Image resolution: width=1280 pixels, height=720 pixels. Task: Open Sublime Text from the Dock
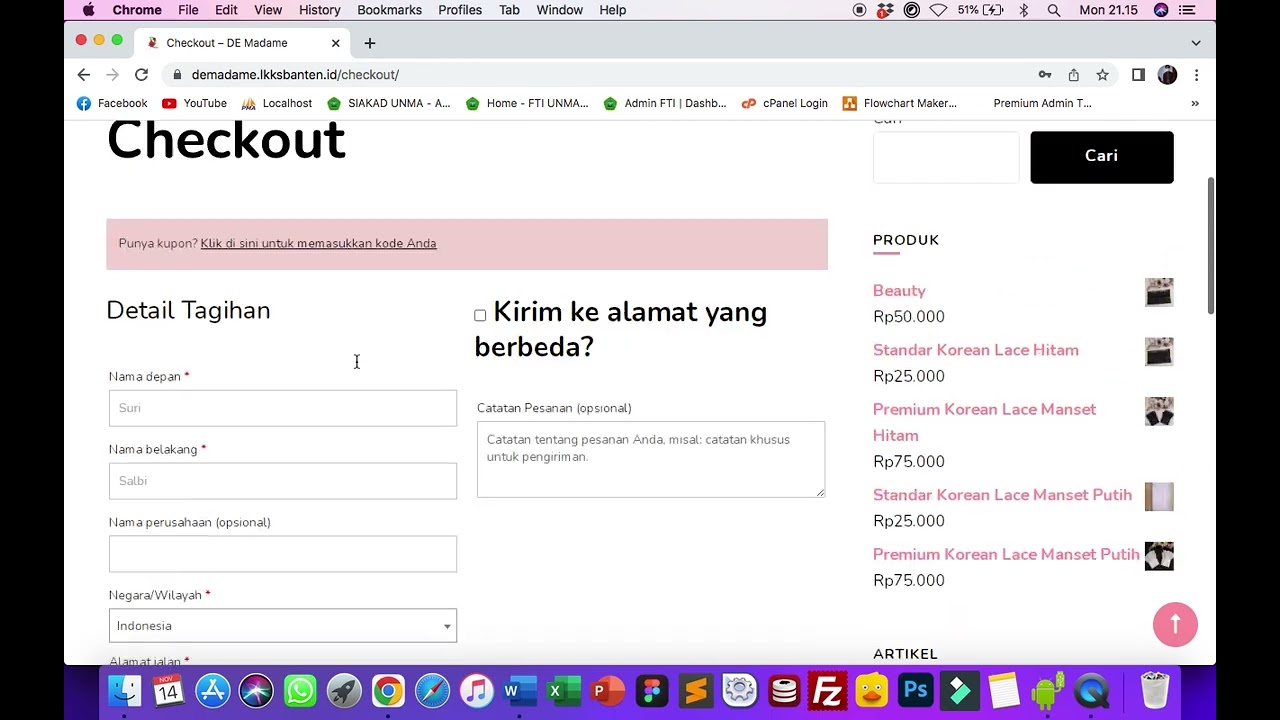[x=696, y=691]
